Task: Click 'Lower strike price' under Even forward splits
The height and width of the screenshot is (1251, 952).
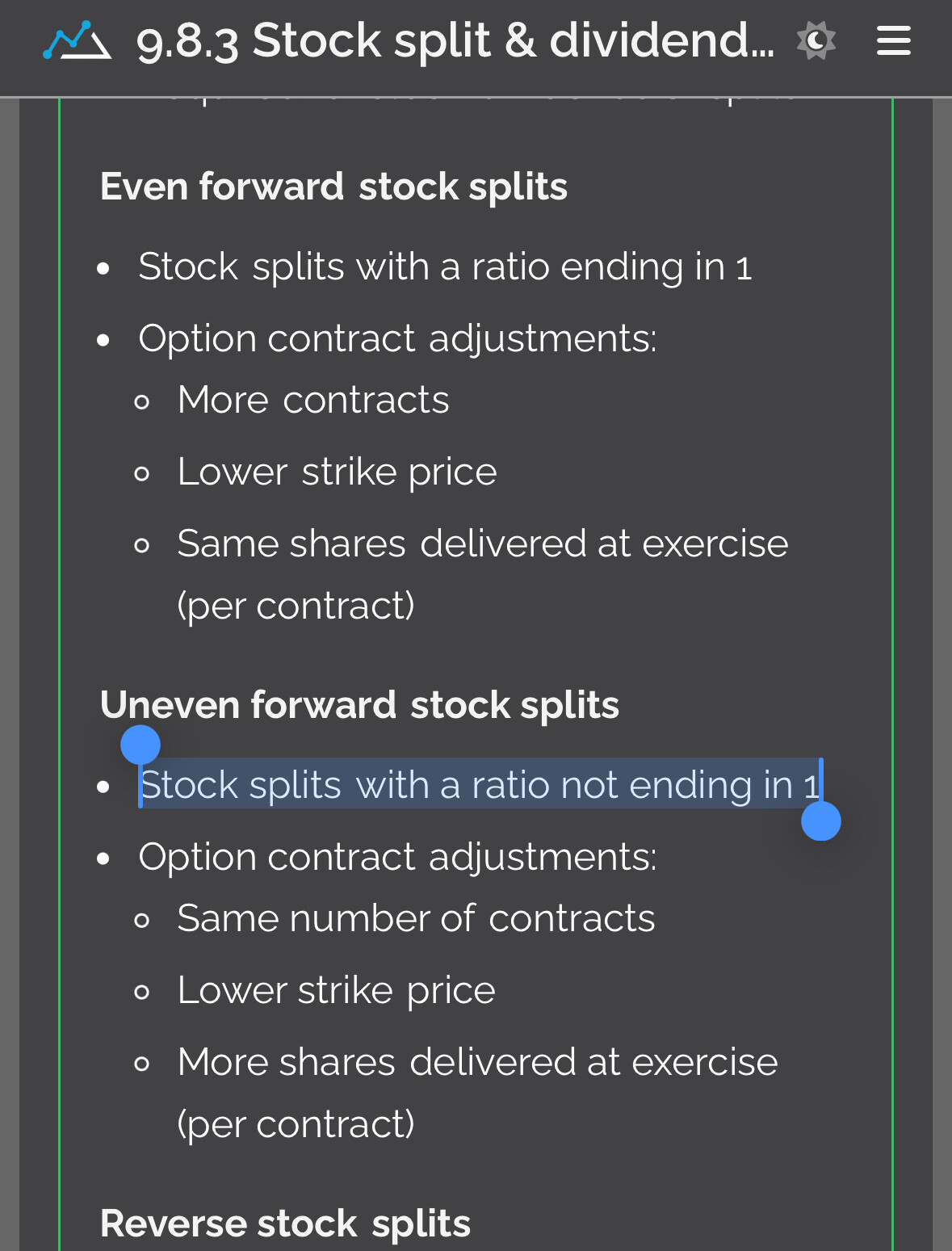Action: click(x=337, y=472)
